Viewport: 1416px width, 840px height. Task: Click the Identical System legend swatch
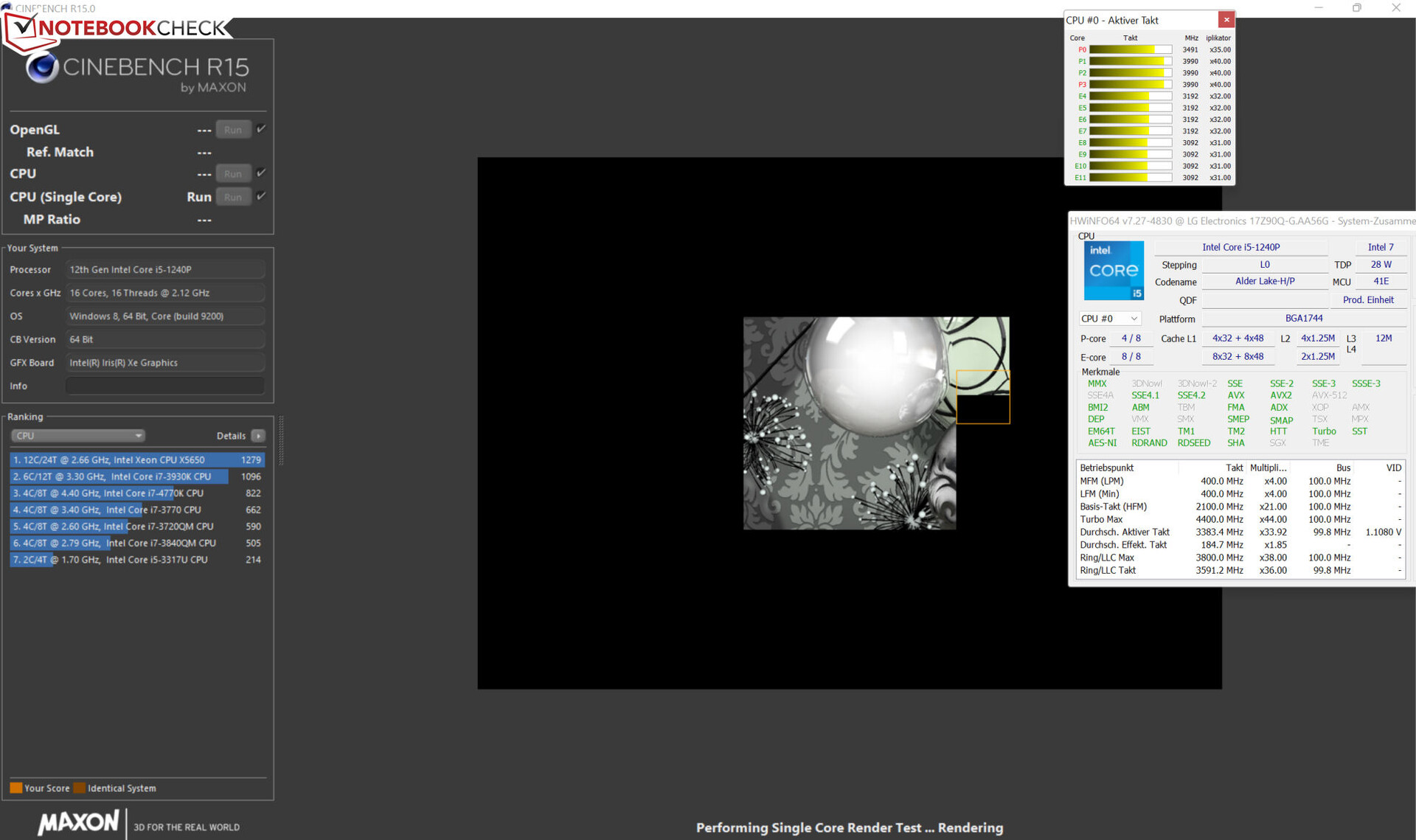click(x=80, y=788)
